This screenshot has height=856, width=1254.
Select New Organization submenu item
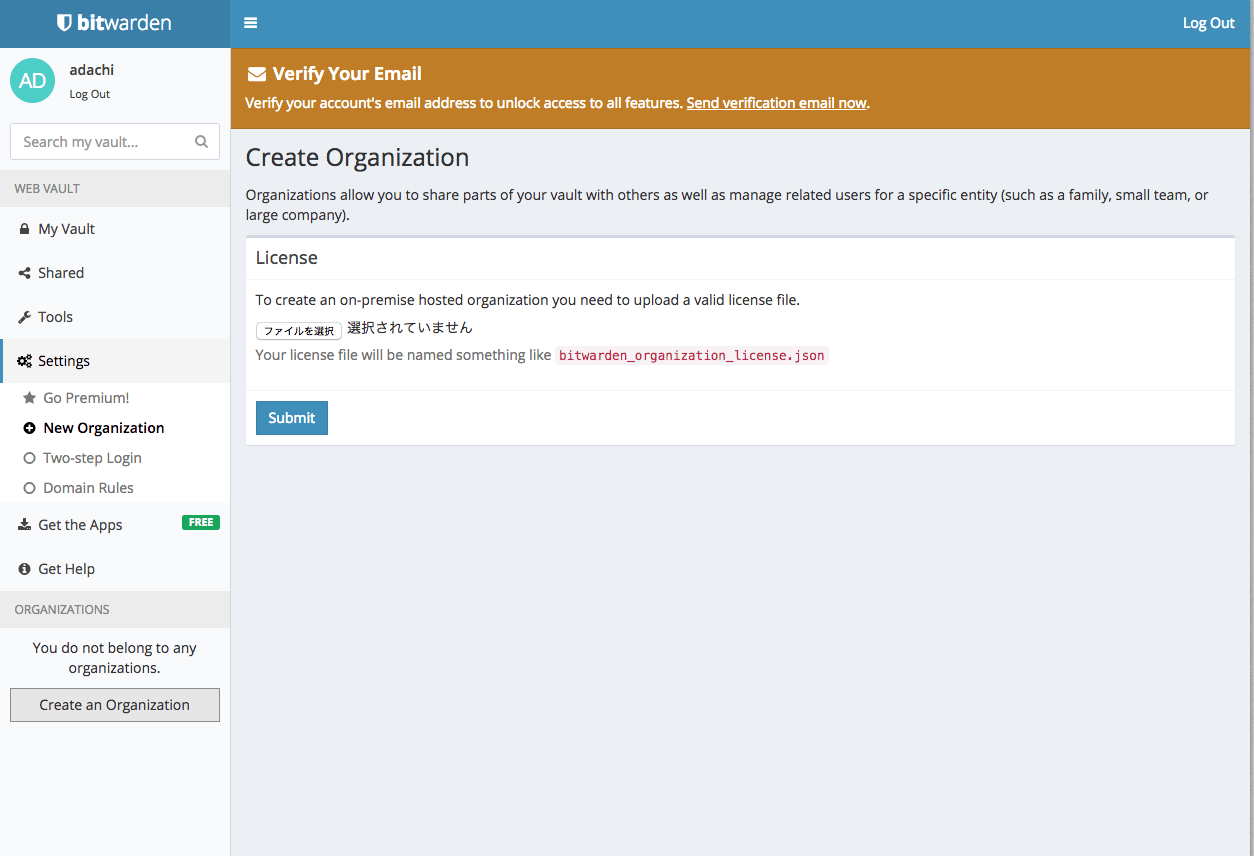[103, 428]
